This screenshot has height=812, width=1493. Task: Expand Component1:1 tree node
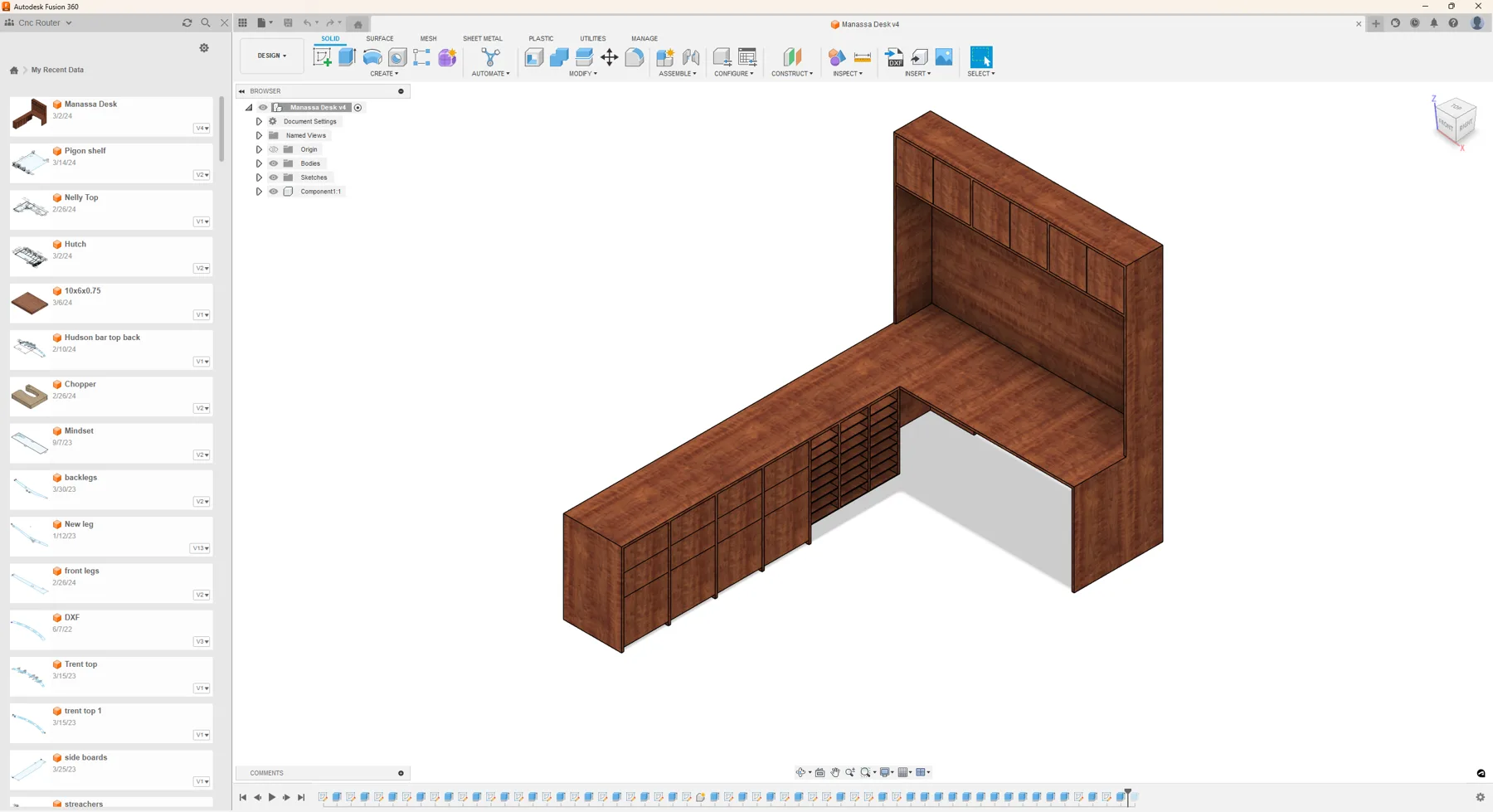pos(259,192)
